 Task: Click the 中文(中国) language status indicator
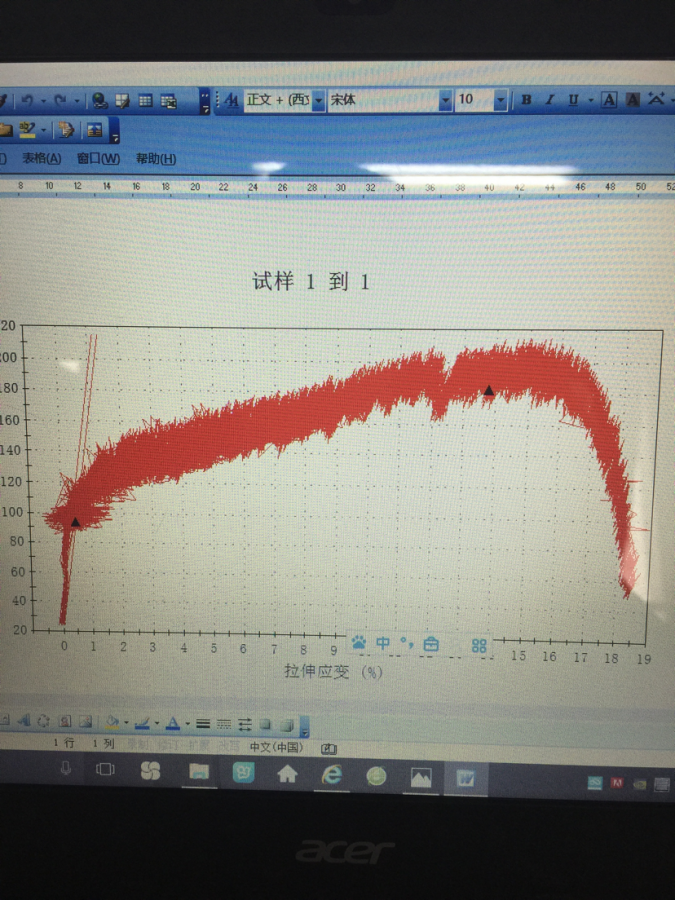[x=276, y=747]
